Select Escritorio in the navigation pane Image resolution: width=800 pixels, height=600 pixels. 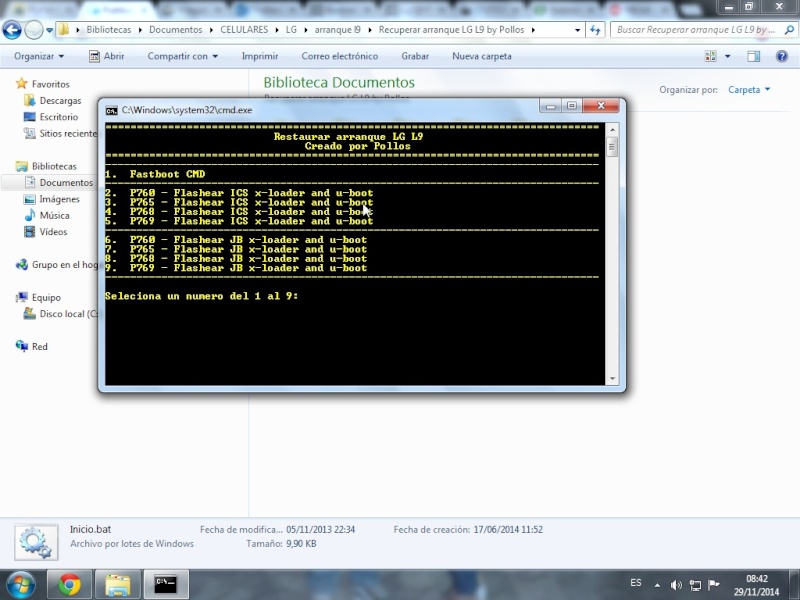[59, 117]
